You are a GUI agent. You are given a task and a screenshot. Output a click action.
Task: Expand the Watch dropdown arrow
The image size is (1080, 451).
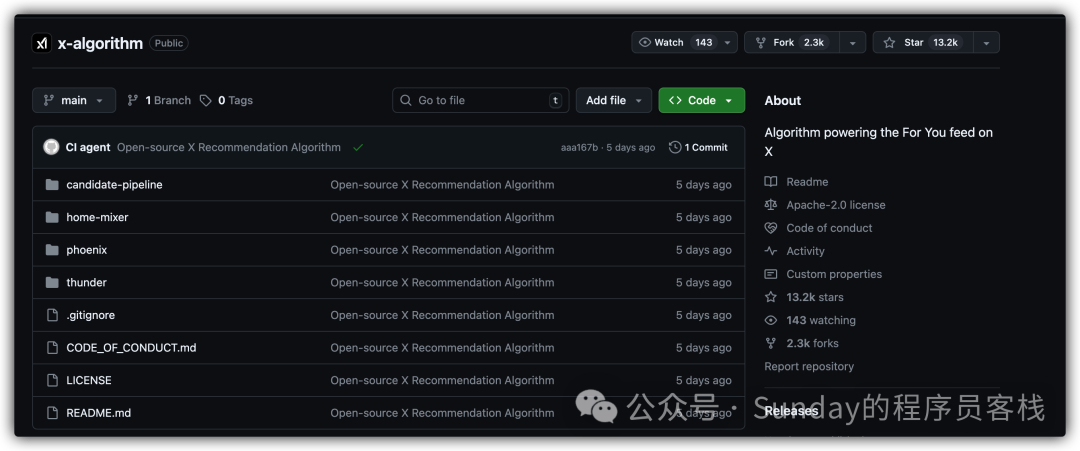click(728, 43)
